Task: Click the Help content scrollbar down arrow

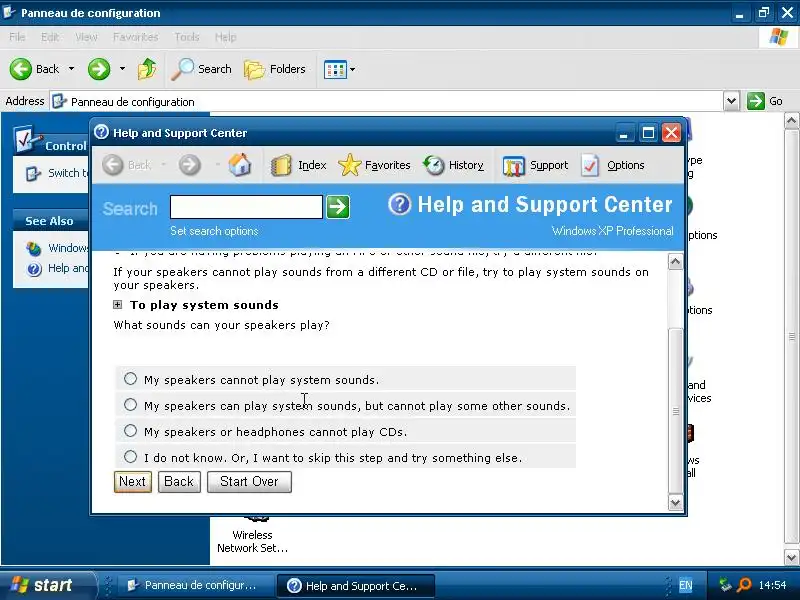Action: point(676,503)
